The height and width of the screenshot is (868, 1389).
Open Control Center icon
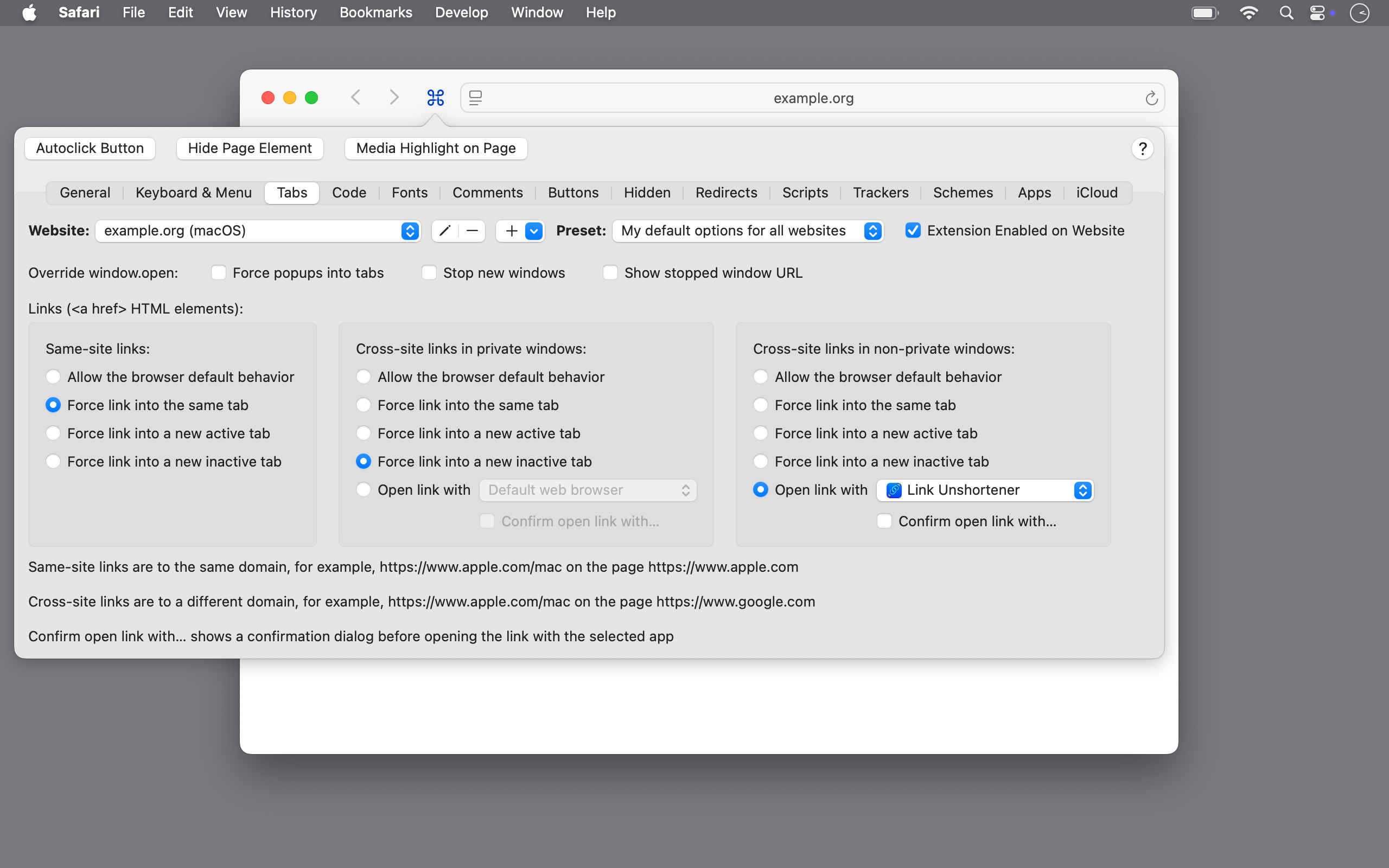pos(1318,12)
